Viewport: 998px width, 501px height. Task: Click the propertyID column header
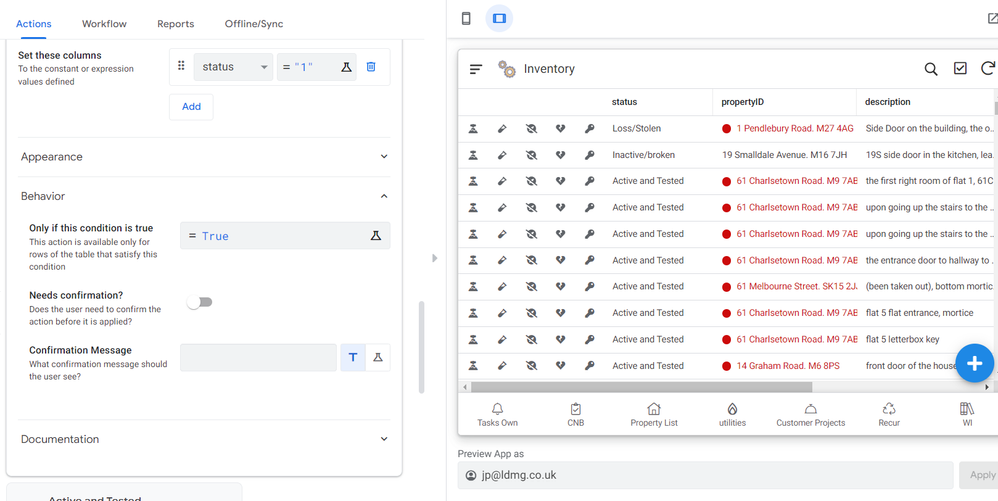(742, 102)
